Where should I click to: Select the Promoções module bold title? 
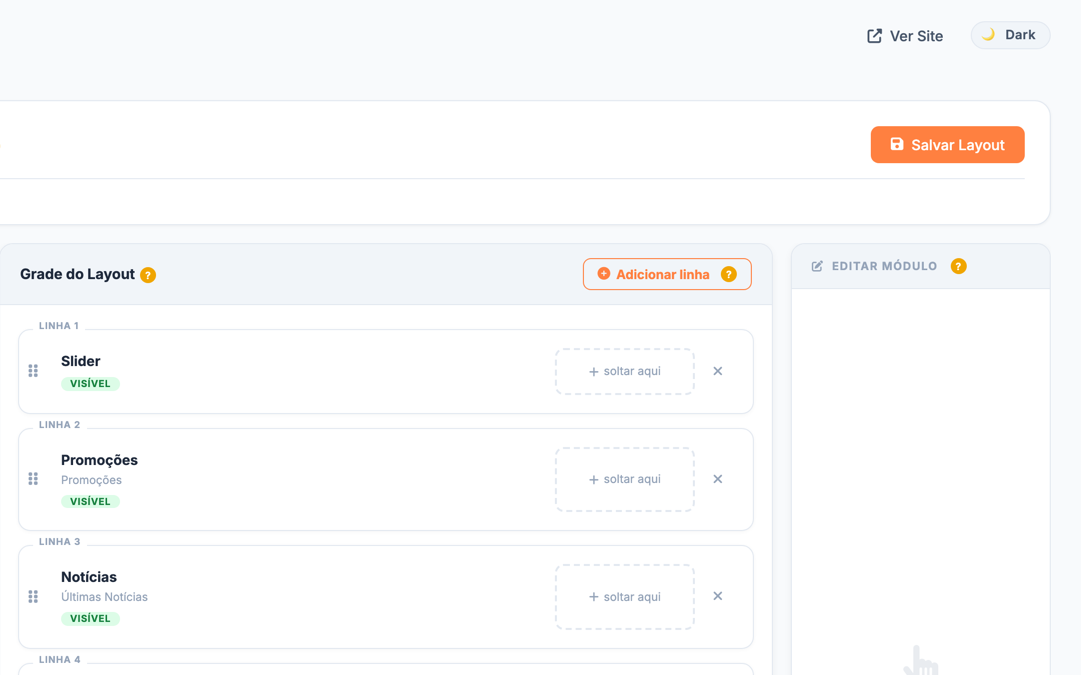pyautogui.click(x=99, y=460)
